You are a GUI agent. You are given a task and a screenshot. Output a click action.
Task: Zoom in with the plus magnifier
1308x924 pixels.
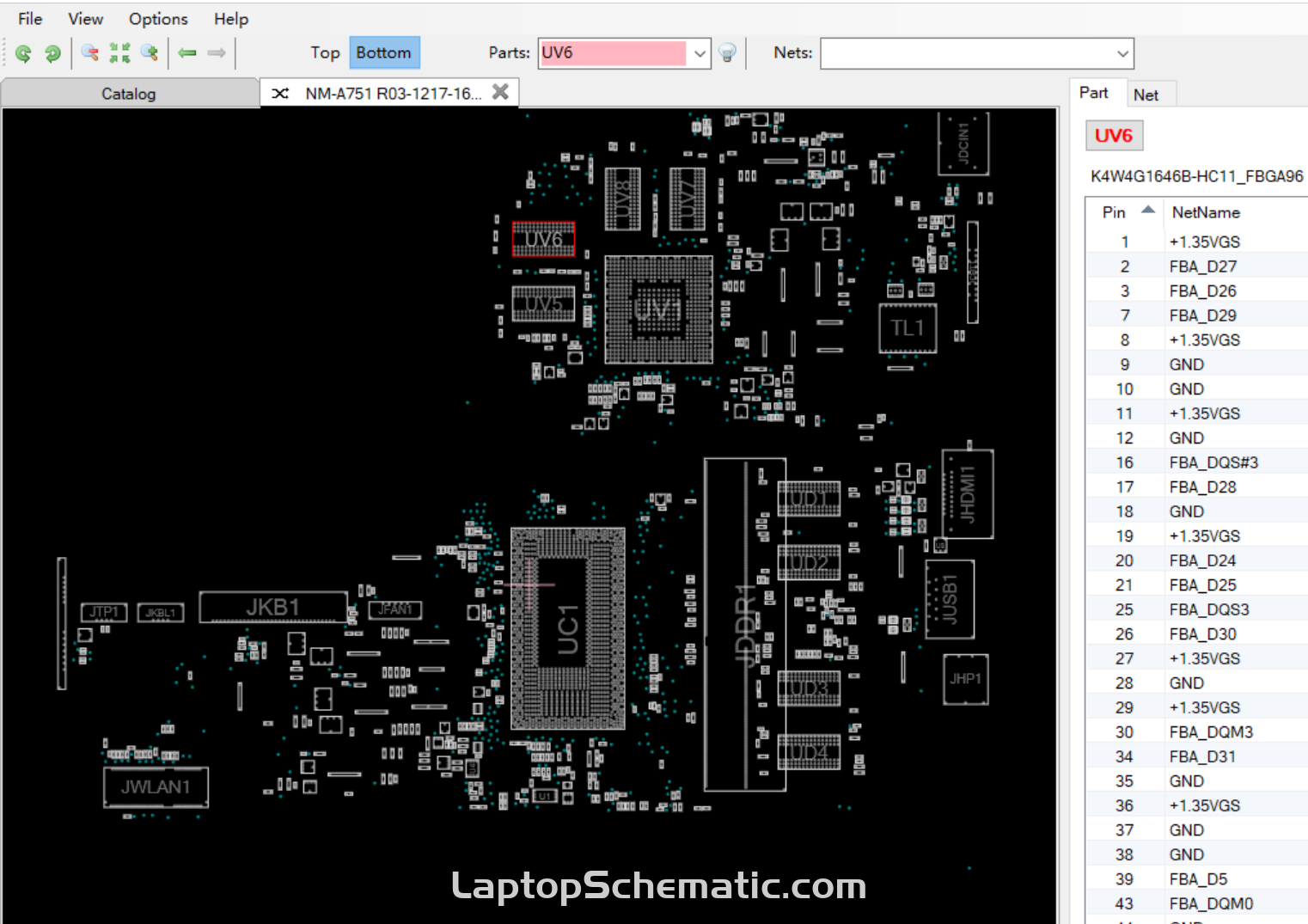tap(150, 53)
